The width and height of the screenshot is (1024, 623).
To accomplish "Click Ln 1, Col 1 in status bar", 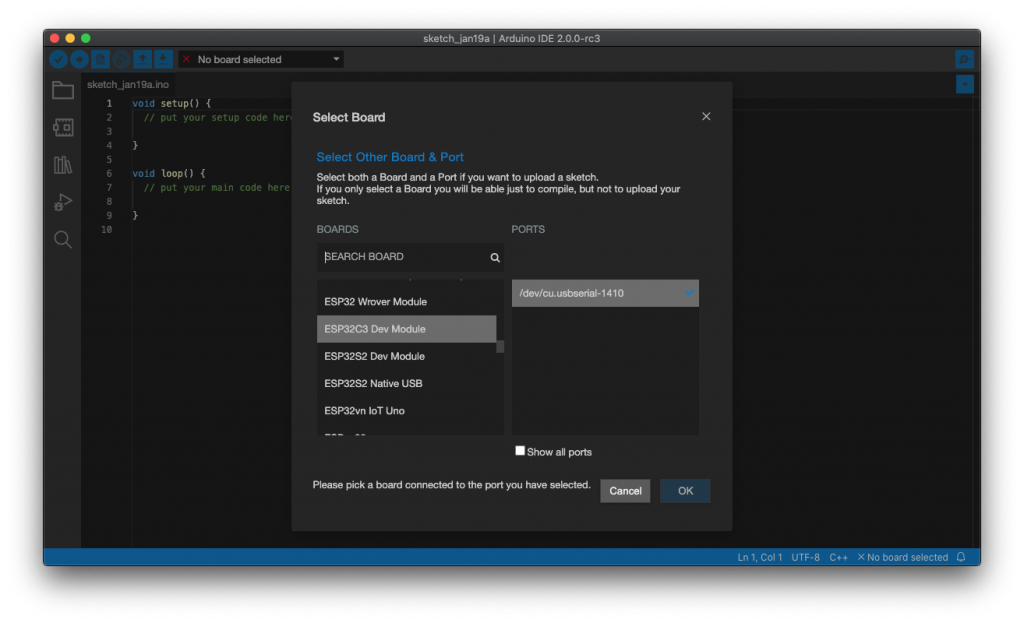I will (x=760, y=557).
